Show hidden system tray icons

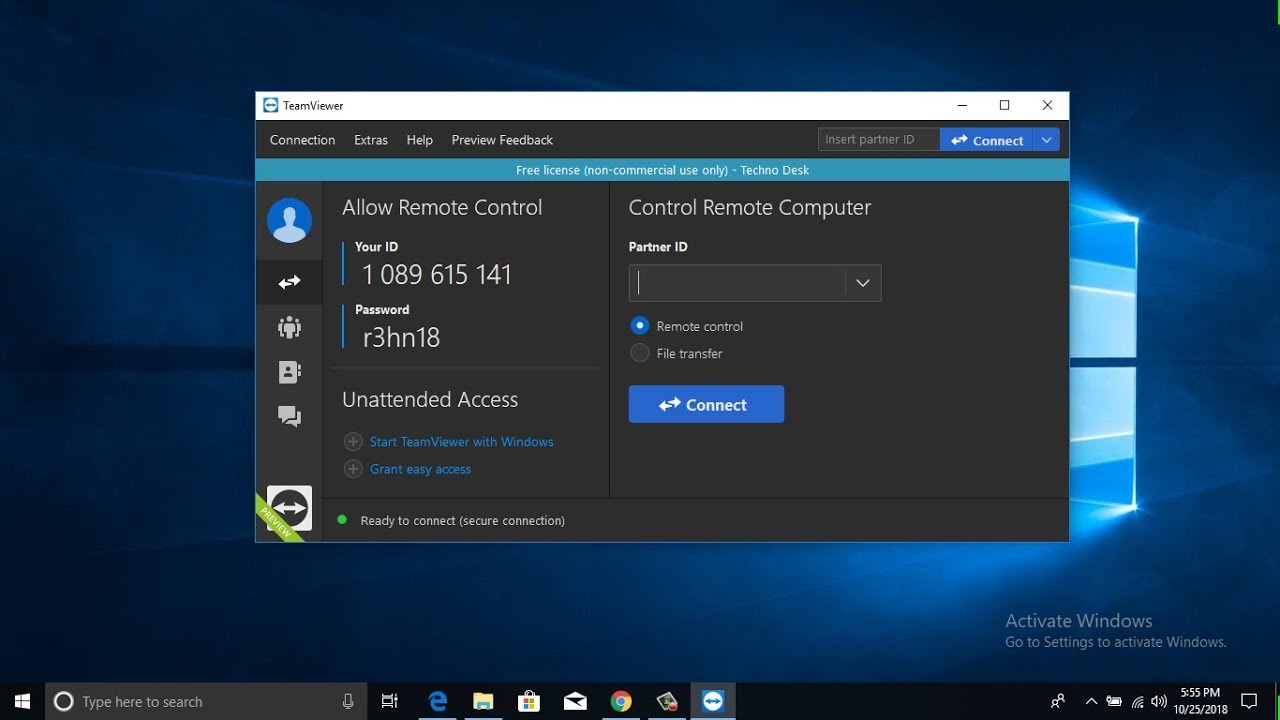coord(1091,702)
